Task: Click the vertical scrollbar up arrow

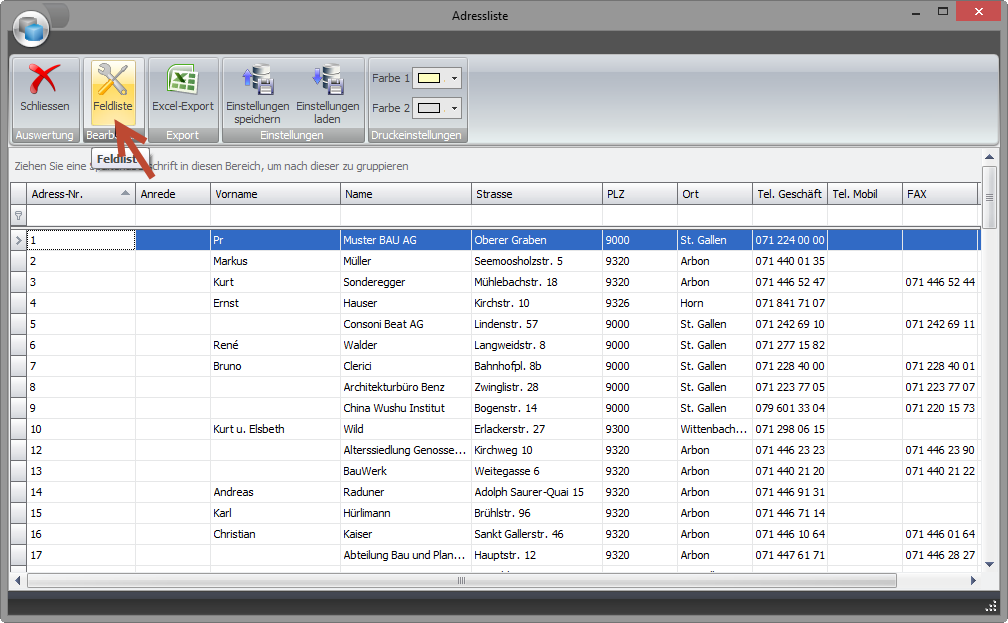Action: click(990, 157)
